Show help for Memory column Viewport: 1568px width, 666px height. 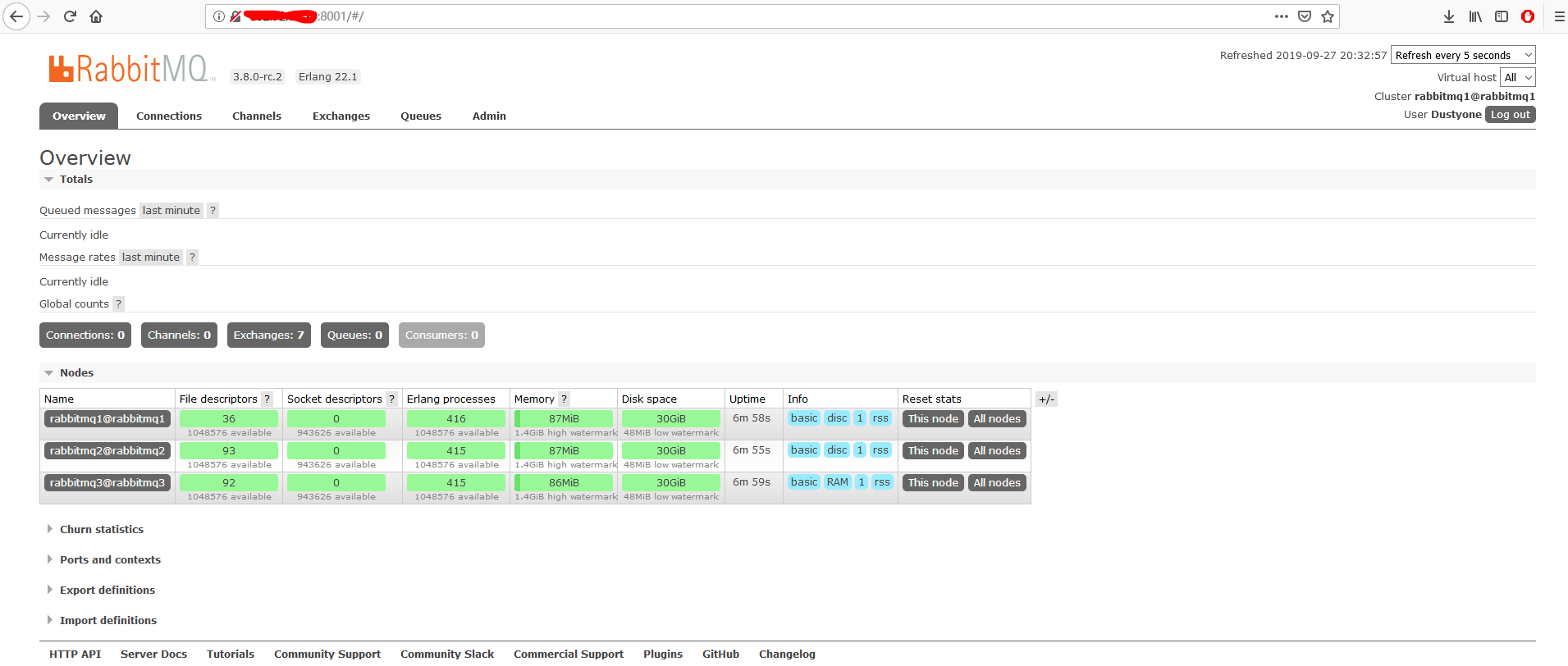[x=564, y=399]
